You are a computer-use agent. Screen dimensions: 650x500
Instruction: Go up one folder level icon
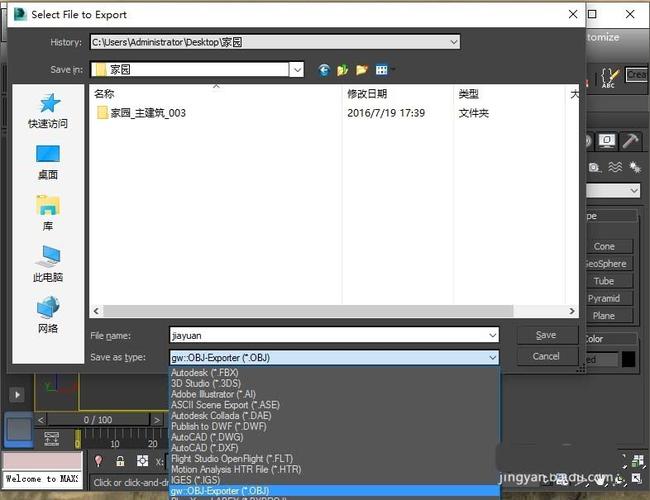(x=342, y=70)
